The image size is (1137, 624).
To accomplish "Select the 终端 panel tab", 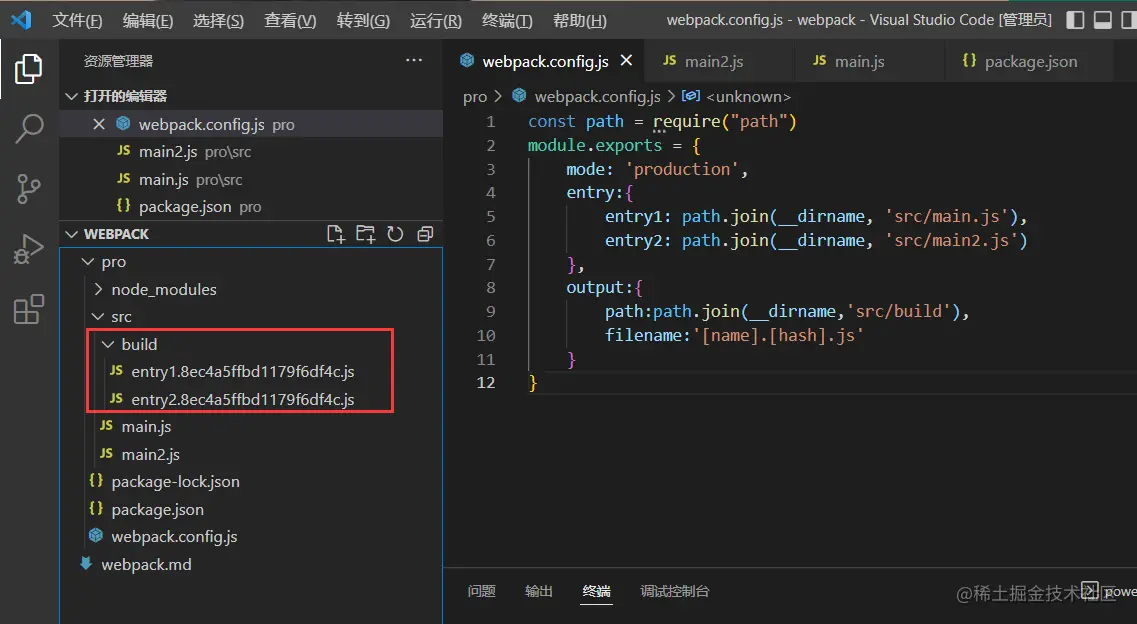I will 597,591.
